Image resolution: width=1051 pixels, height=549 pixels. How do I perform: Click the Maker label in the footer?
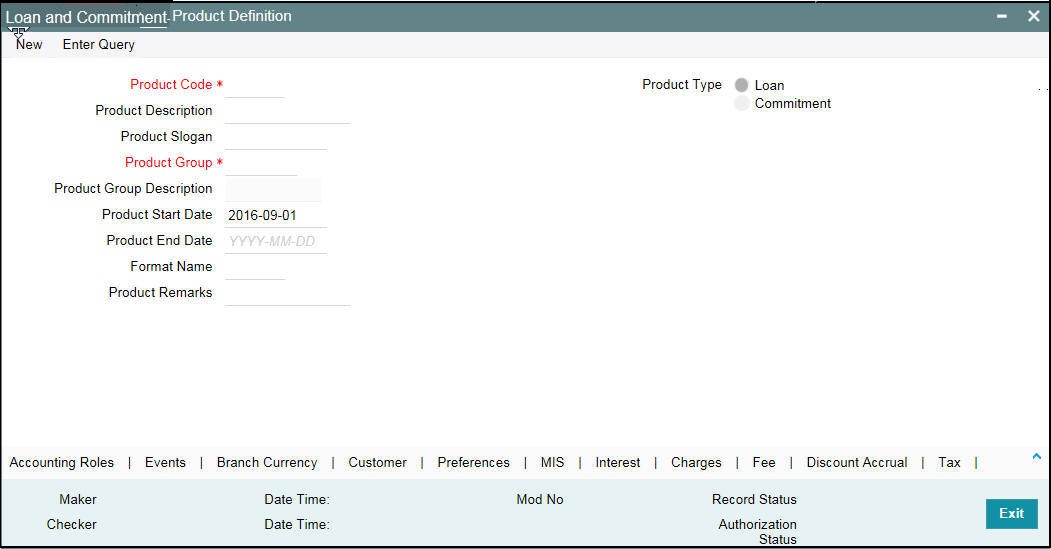coord(78,499)
